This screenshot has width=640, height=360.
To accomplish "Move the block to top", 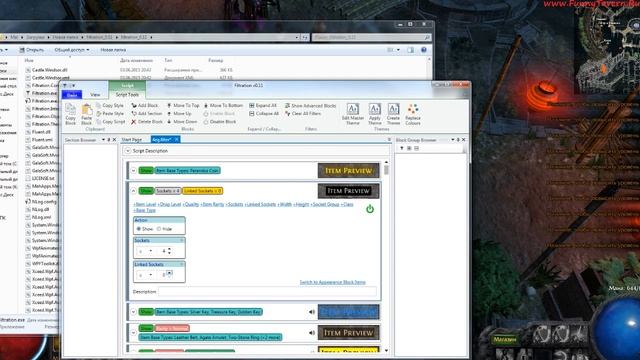I will (x=183, y=105).
